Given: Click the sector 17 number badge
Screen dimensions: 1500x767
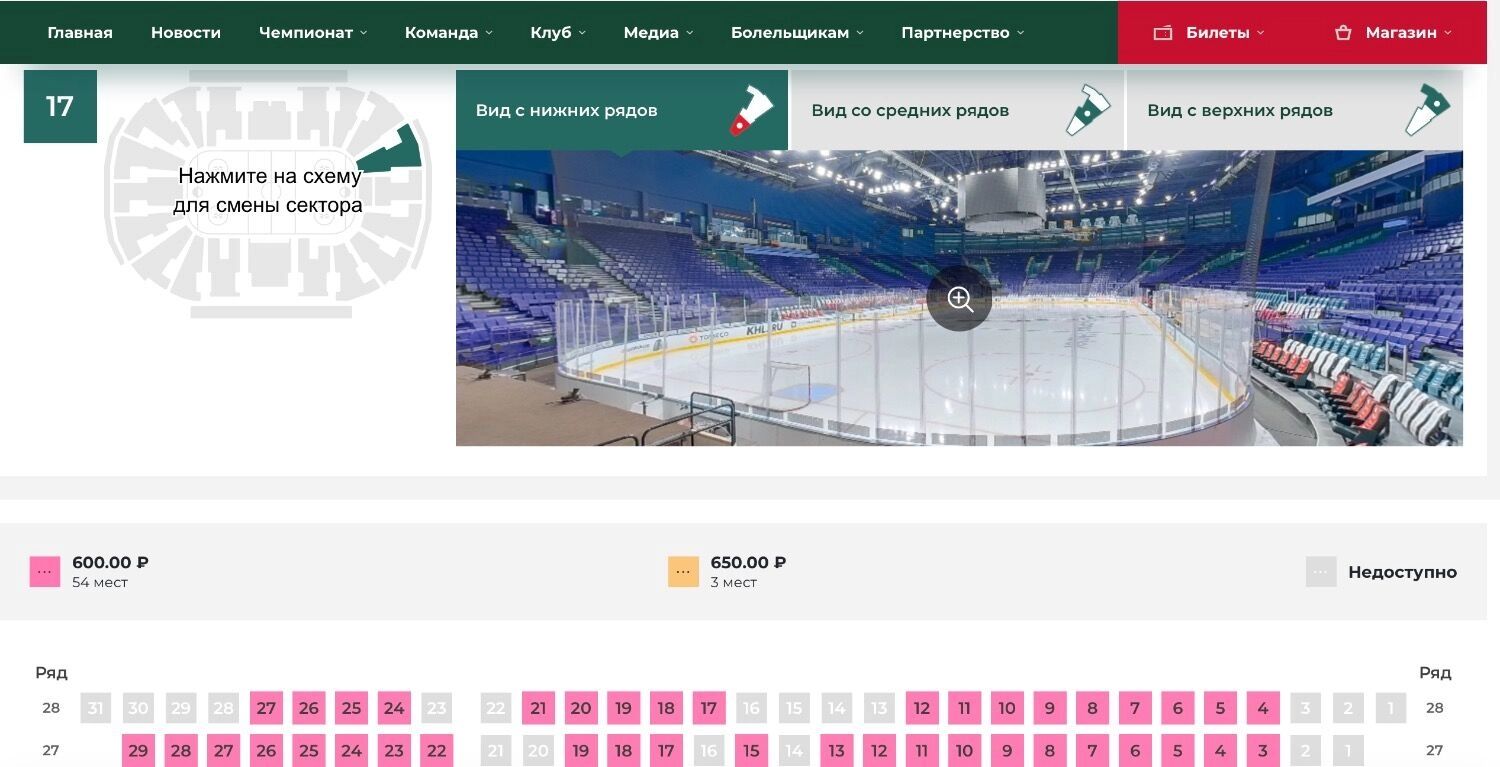Looking at the screenshot, I should tap(60, 106).
